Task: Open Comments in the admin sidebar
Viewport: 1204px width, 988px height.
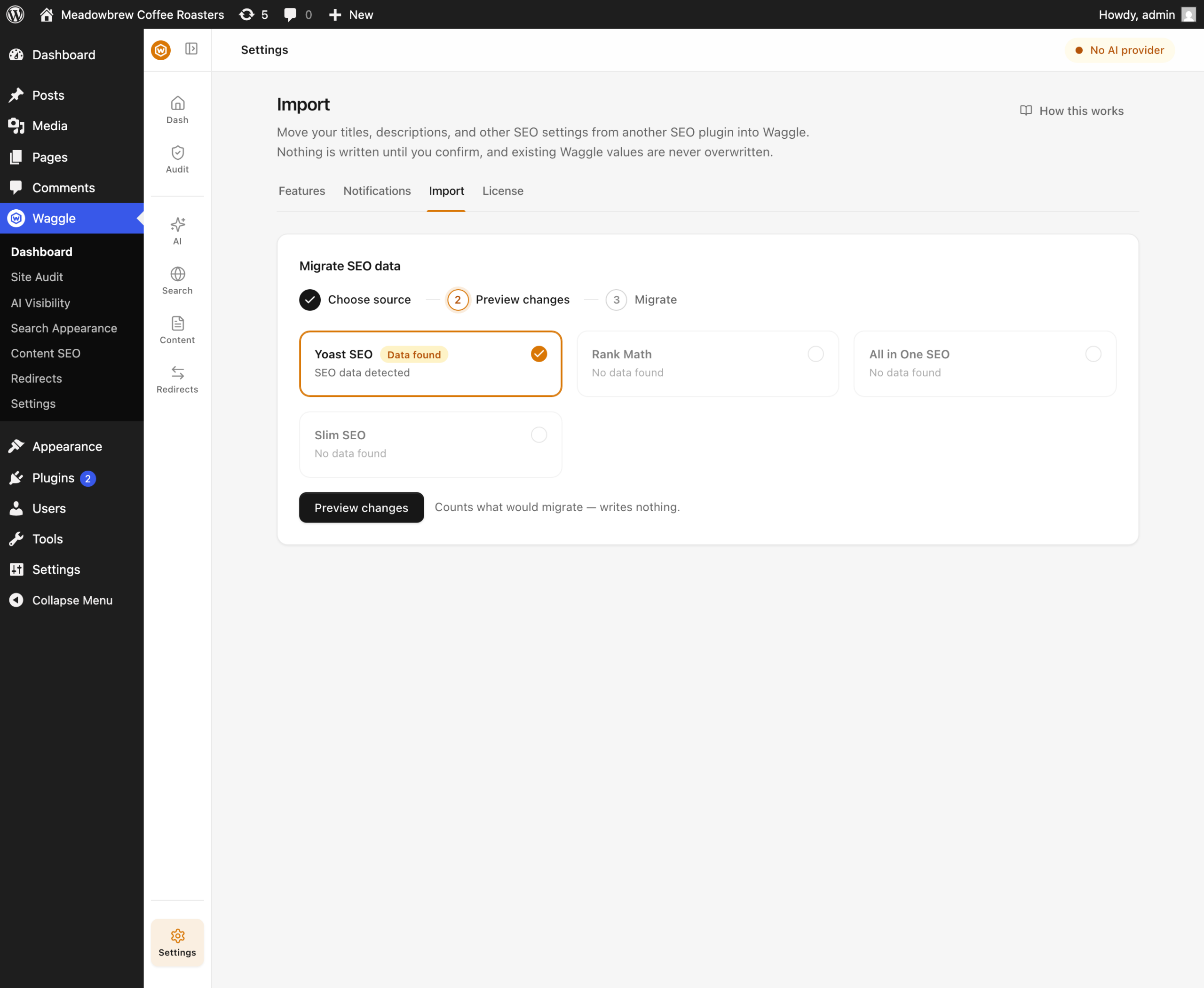Action: click(72, 188)
